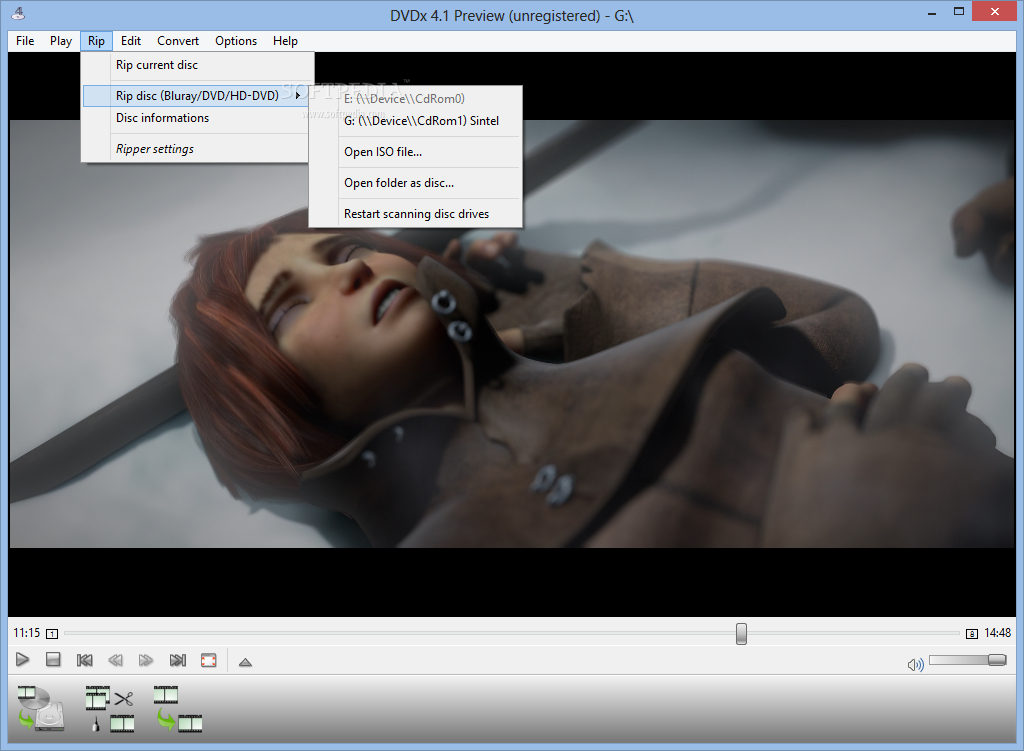Maximize the DVDx window
This screenshot has height=751, width=1024.
(959, 12)
